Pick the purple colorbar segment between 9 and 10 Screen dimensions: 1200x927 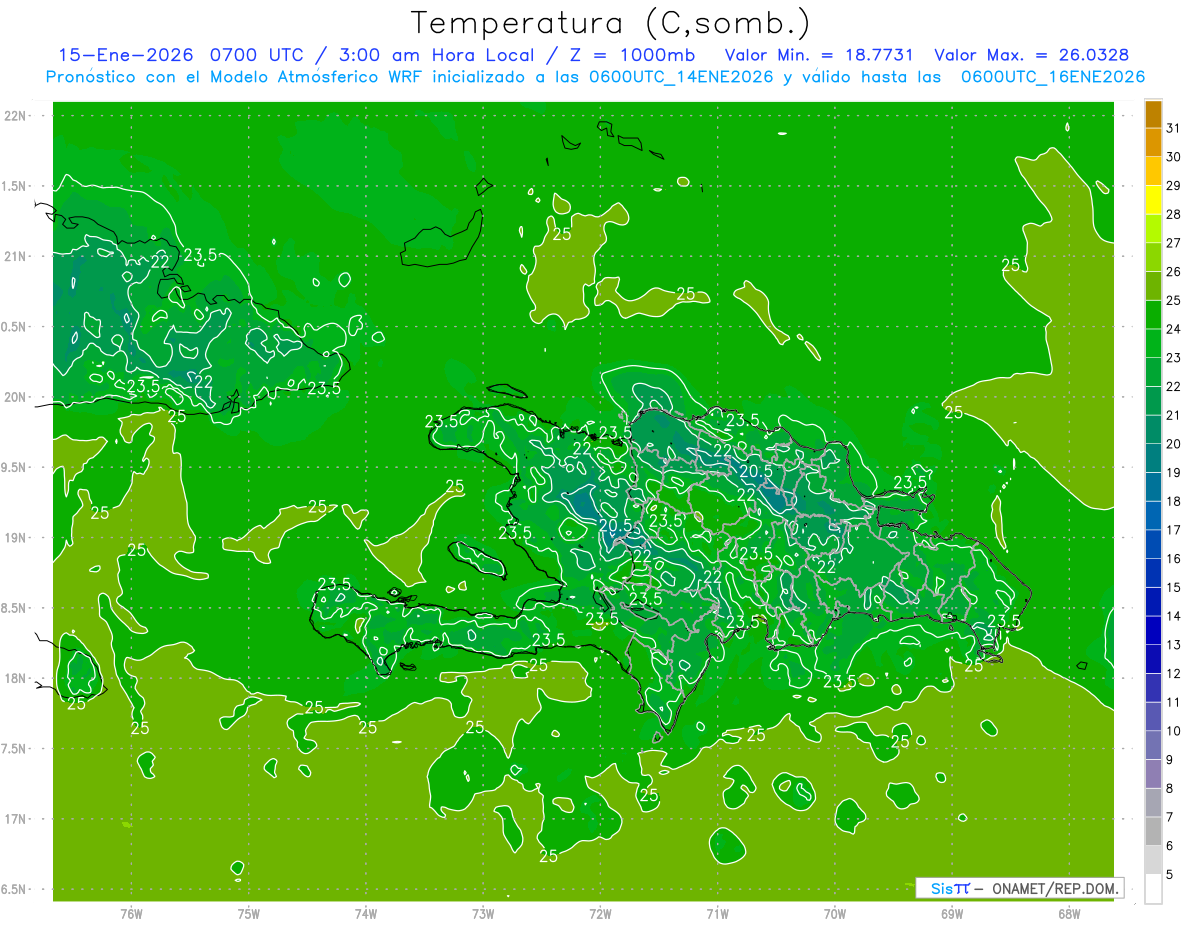point(1153,746)
